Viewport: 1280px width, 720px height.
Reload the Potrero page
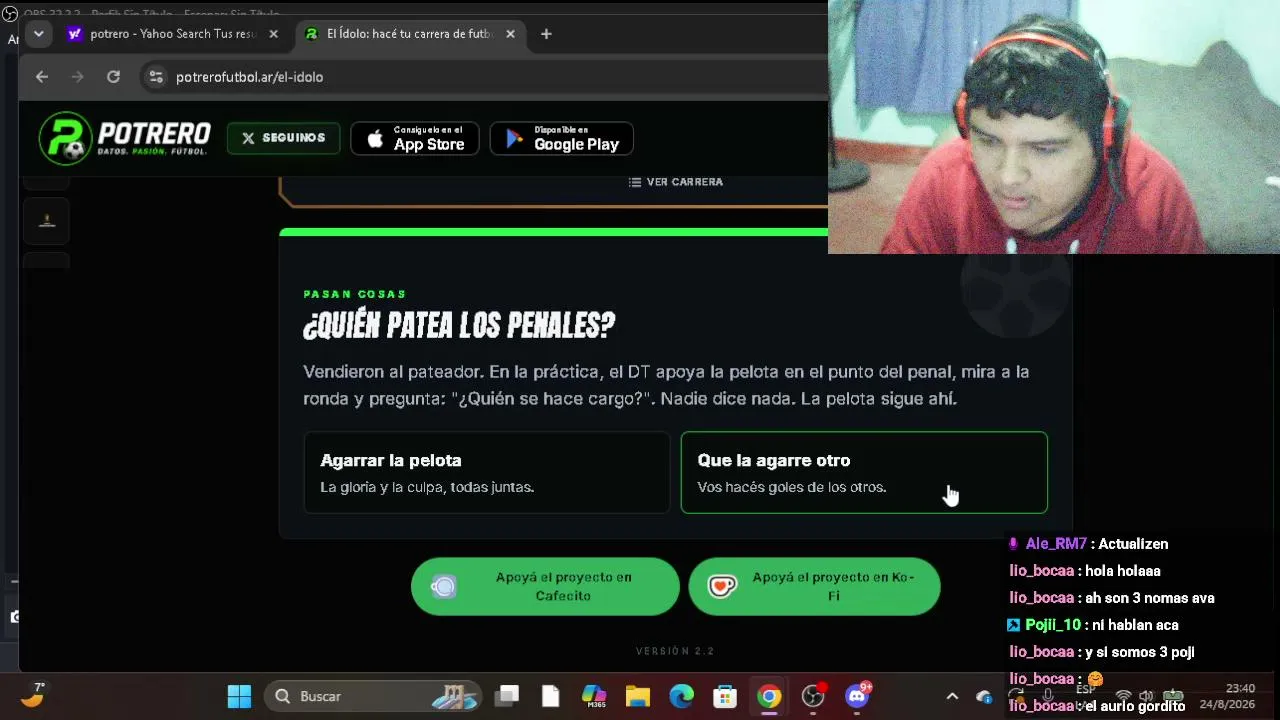click(113, 77)
